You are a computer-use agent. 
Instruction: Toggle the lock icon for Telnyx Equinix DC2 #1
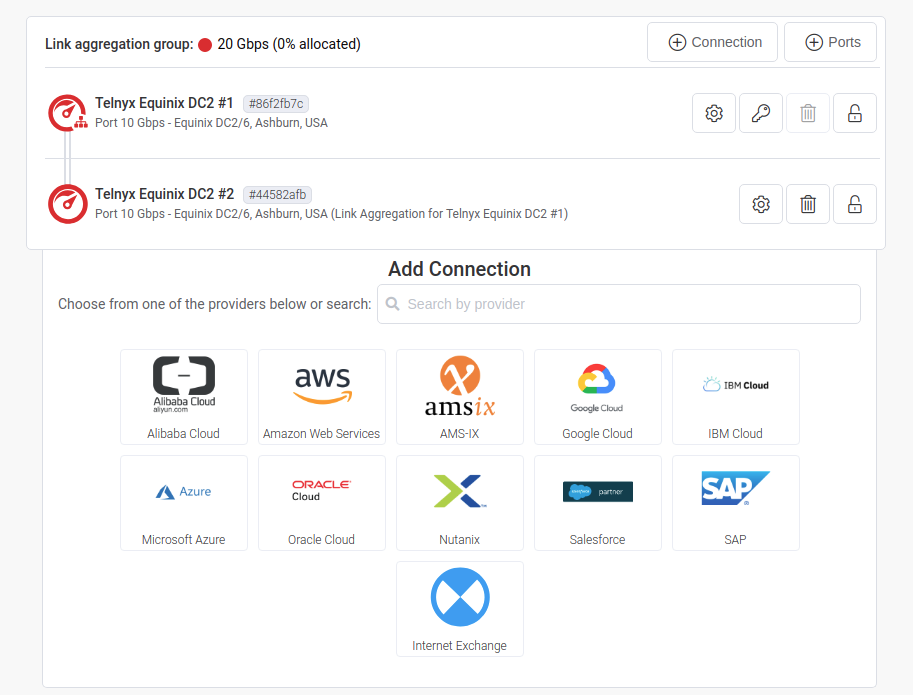coord(854,113)
